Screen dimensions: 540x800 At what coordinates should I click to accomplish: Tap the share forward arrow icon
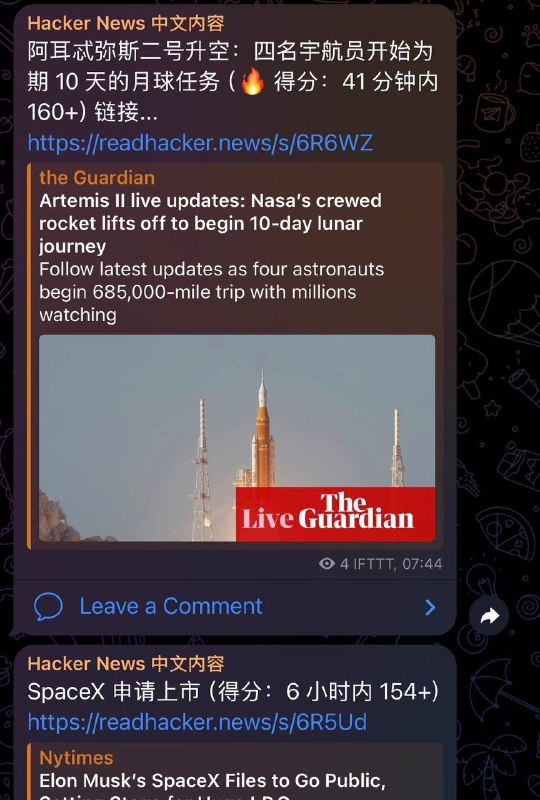(x=489, y=616)
